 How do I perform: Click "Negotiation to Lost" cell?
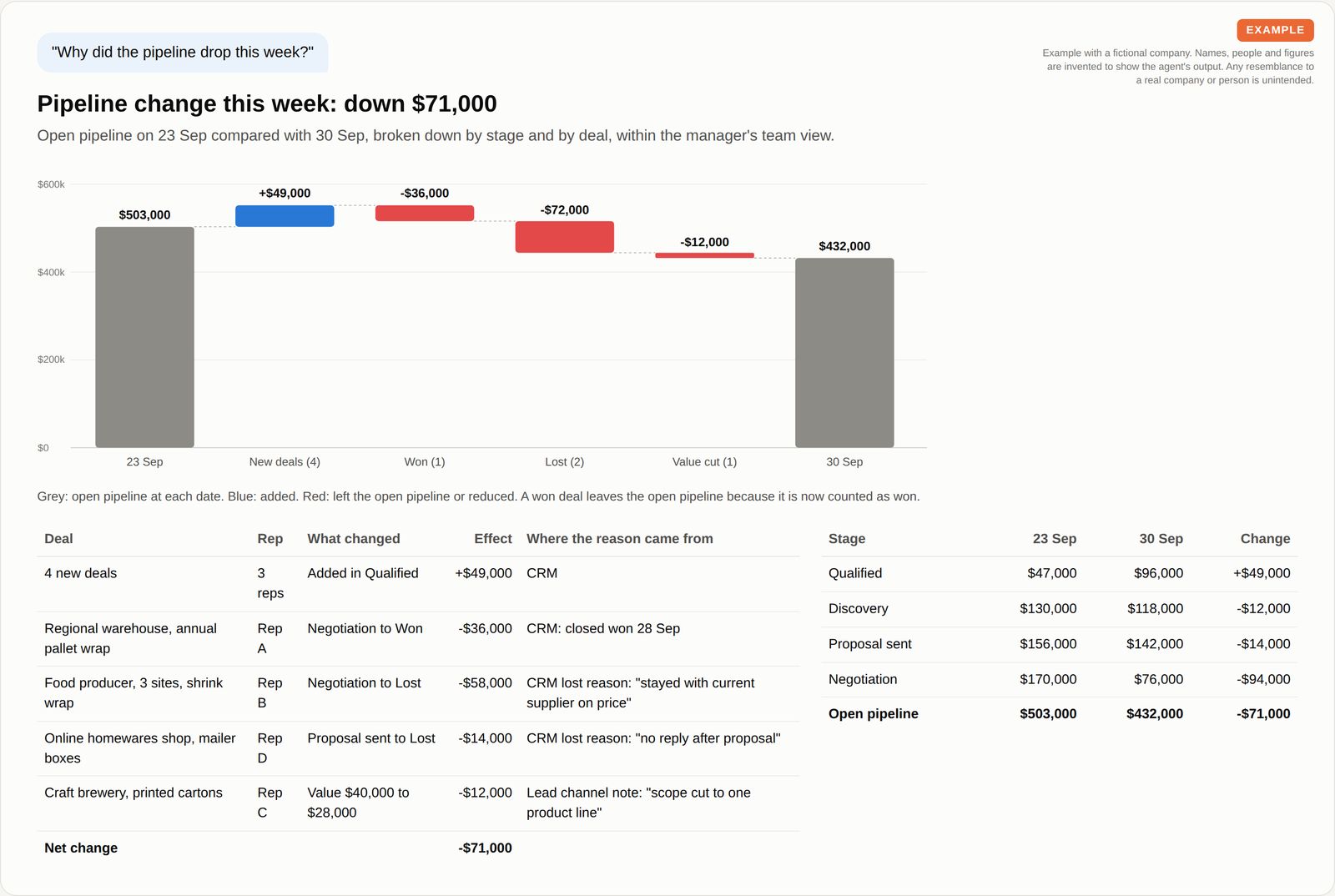pos(364,683)
